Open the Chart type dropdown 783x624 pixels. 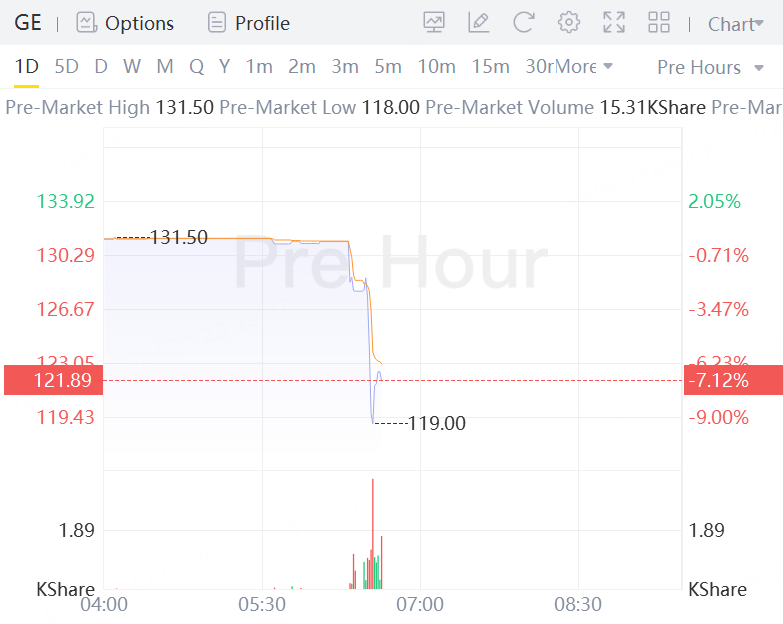(x=735, y=24)
